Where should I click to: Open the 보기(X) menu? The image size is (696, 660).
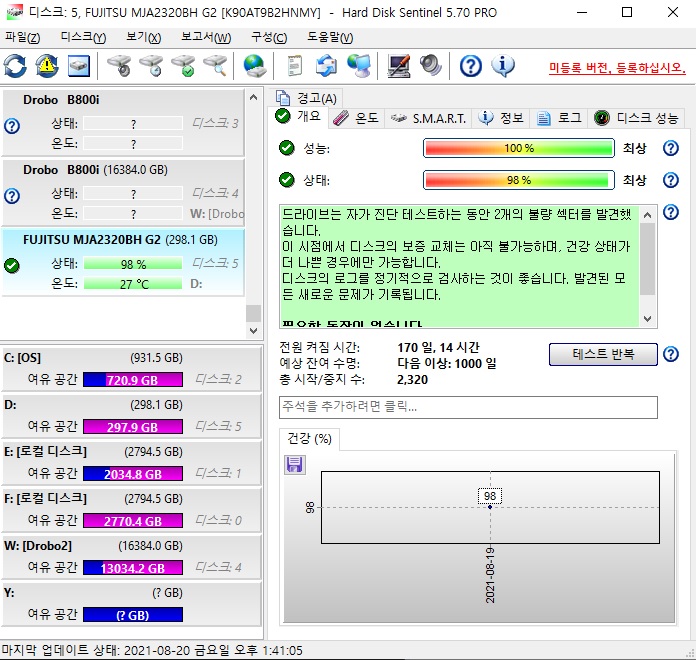pos(143,37)
